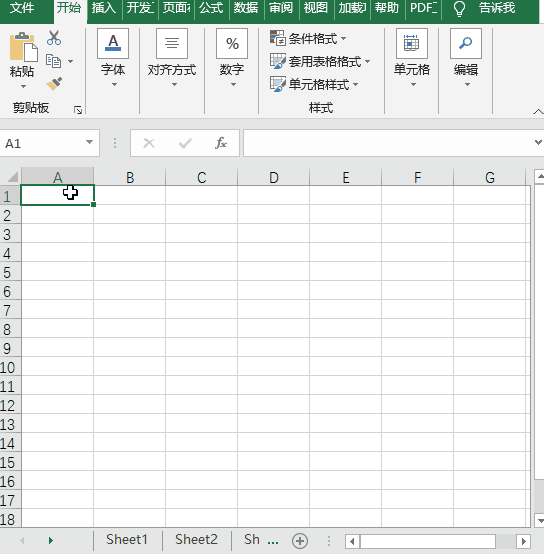Click the Name Box showing A1
The width and height of the screenshot is (544, 554).
tap(42, 143)
